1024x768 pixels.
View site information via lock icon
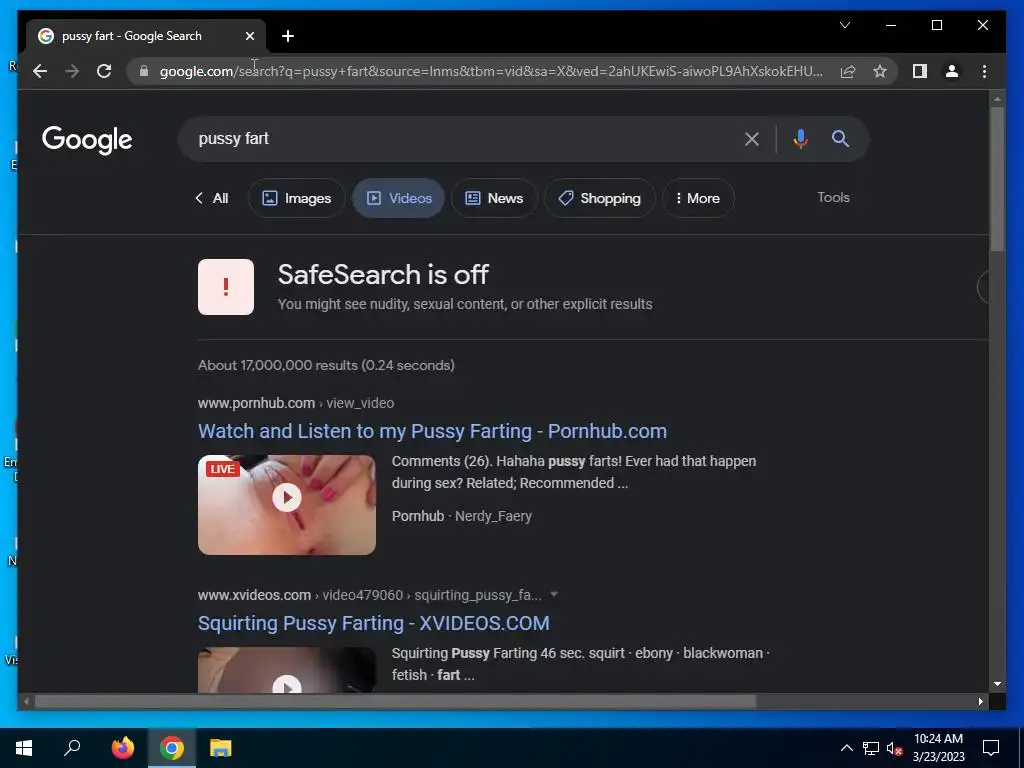pos(144,71)
